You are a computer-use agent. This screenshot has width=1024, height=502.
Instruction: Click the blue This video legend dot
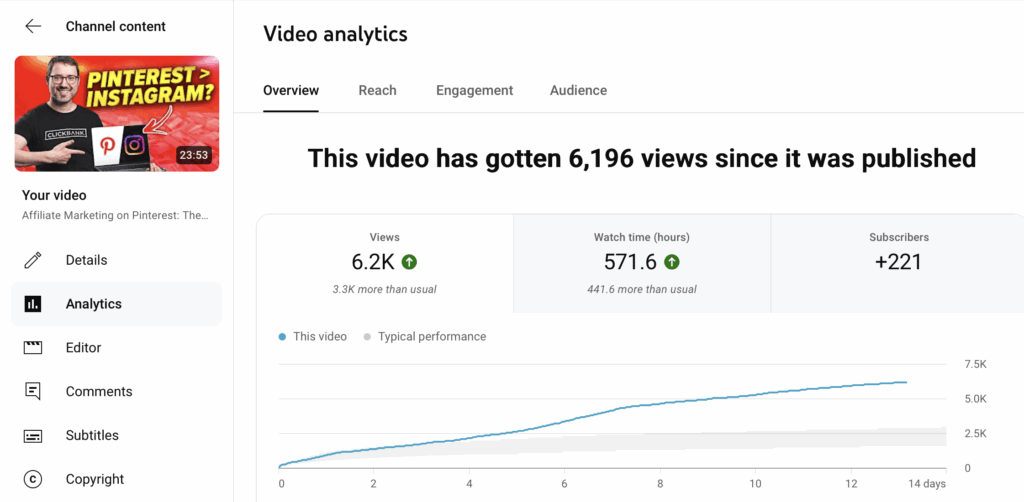coord(282,337)
